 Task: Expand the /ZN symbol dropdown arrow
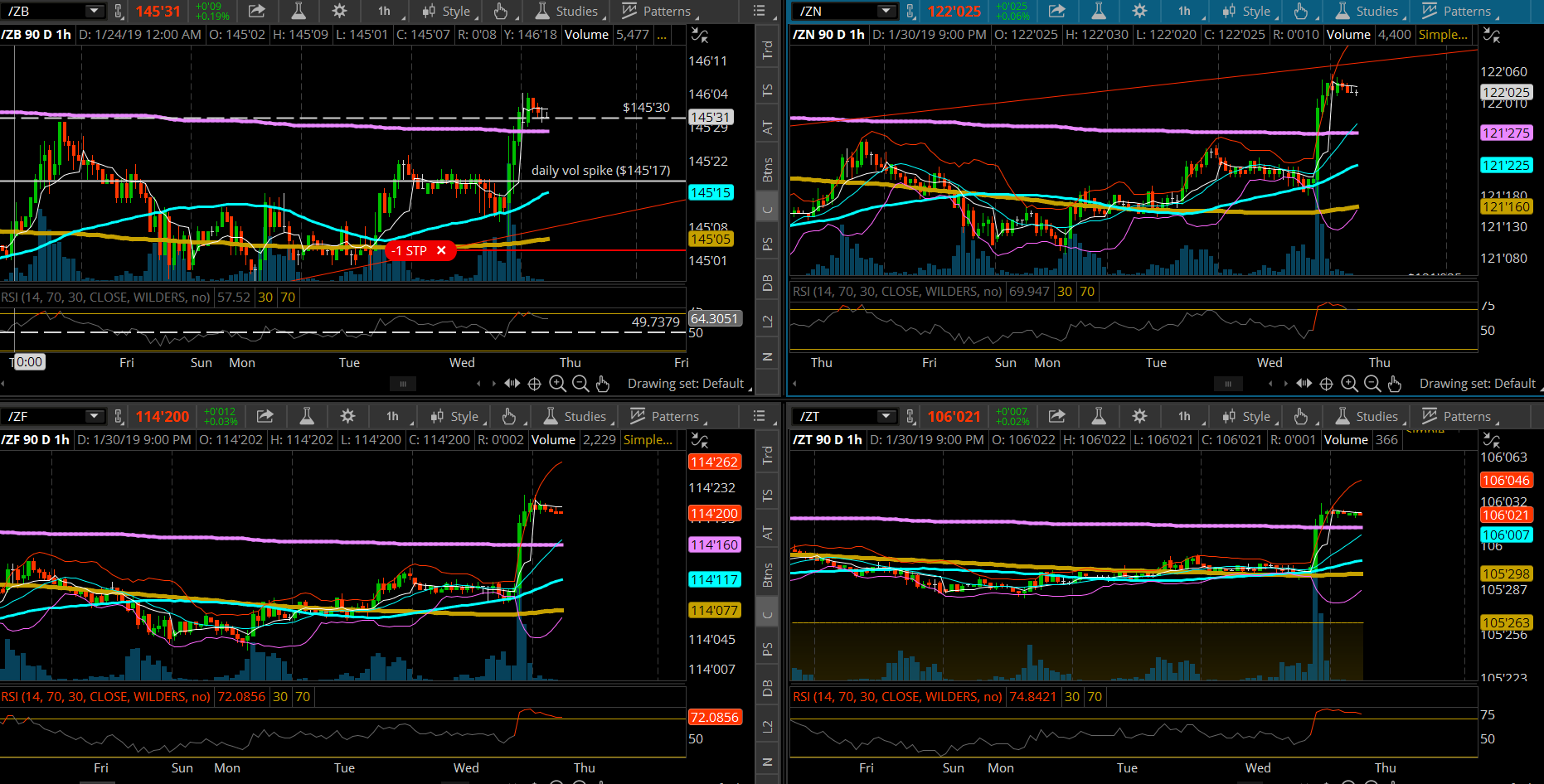click(886, 11)
